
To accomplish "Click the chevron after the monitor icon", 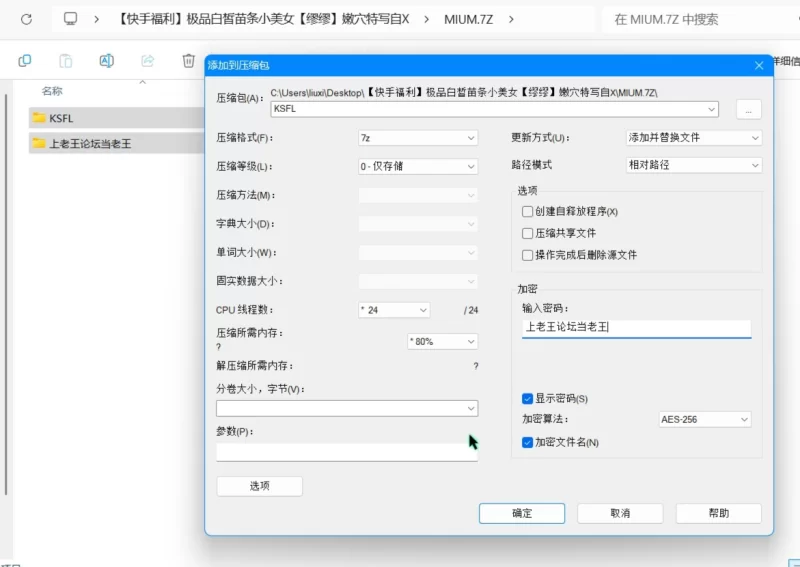I will pyautogui.click(x=96, y=19).
